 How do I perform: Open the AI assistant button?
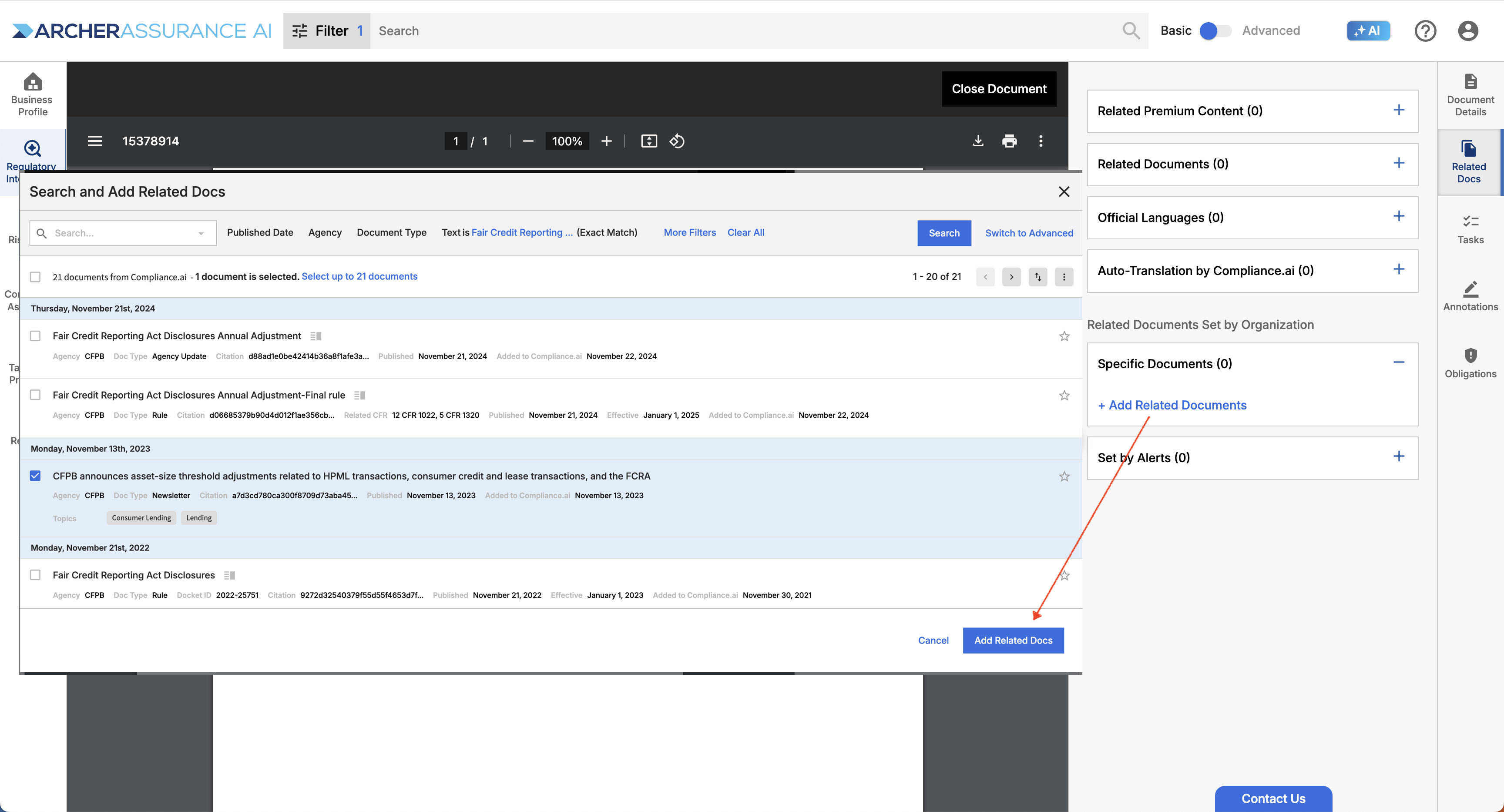(x=1368, y=30)
